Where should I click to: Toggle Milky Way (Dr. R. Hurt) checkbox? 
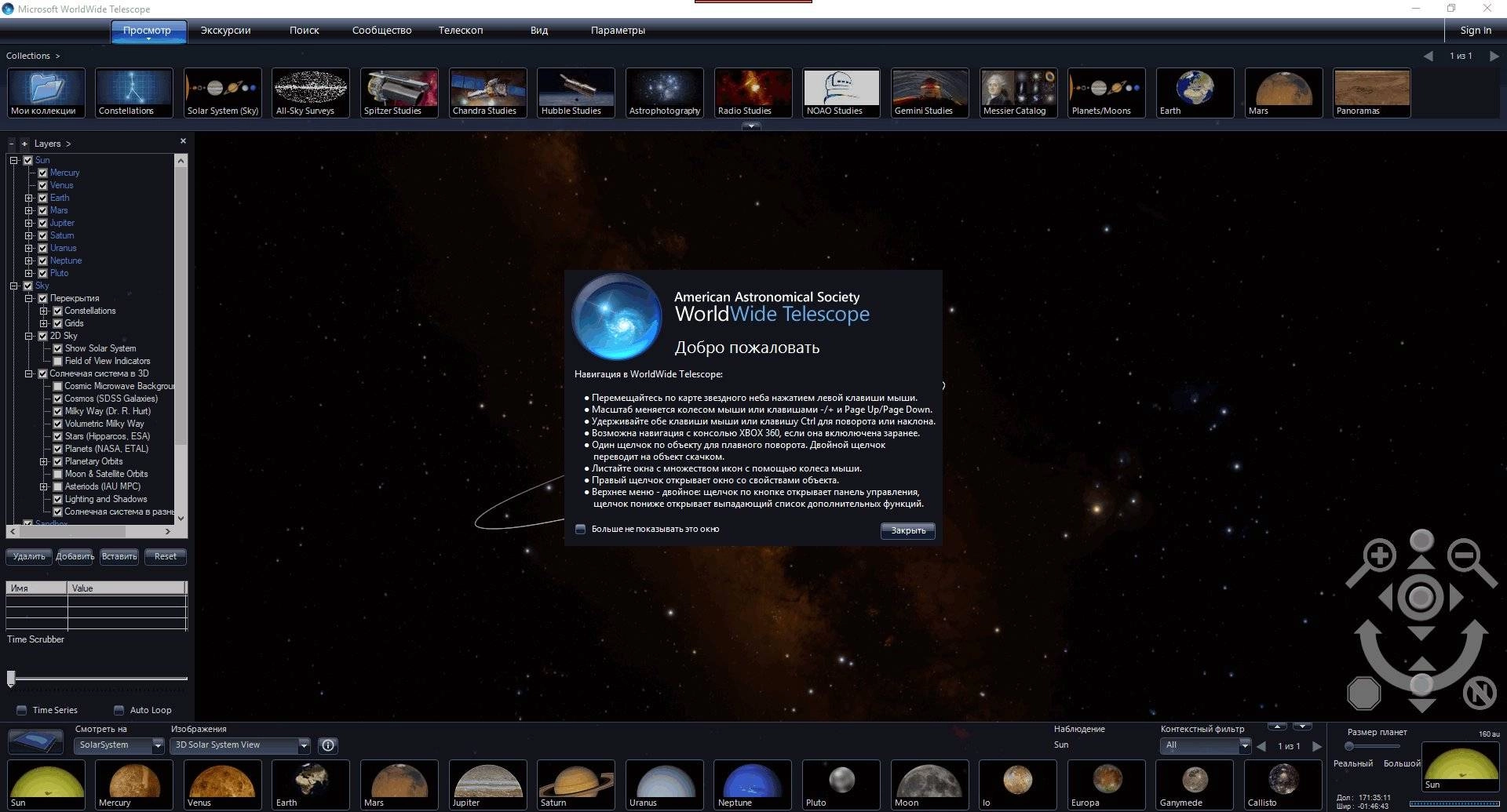pos(57,411)
